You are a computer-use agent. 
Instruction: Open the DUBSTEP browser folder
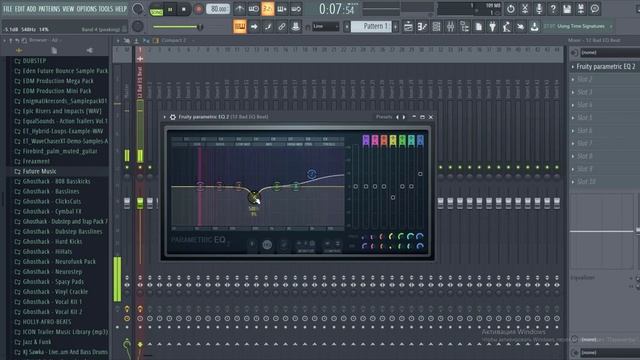(34, 61)
